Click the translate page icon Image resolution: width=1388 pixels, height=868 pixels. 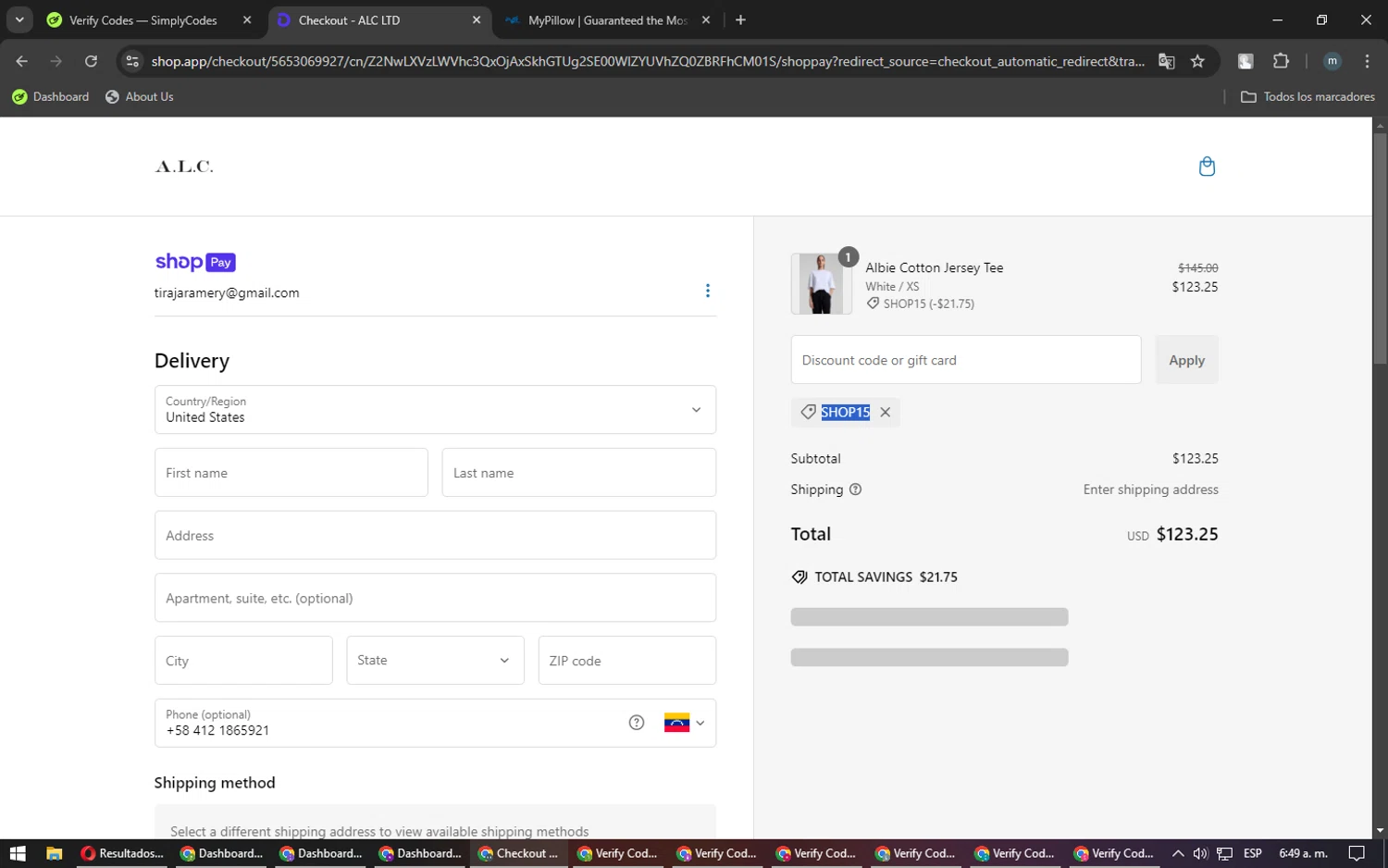pos(1167,61)
